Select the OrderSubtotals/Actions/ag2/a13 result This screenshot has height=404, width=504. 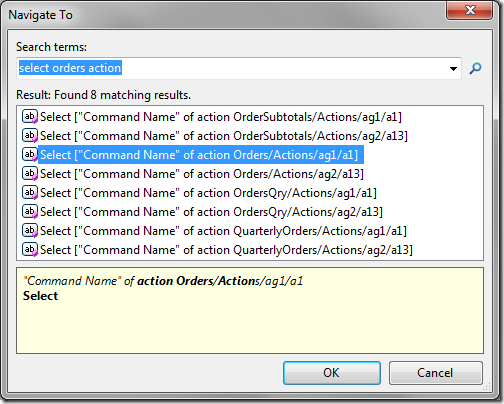point(224,136)
